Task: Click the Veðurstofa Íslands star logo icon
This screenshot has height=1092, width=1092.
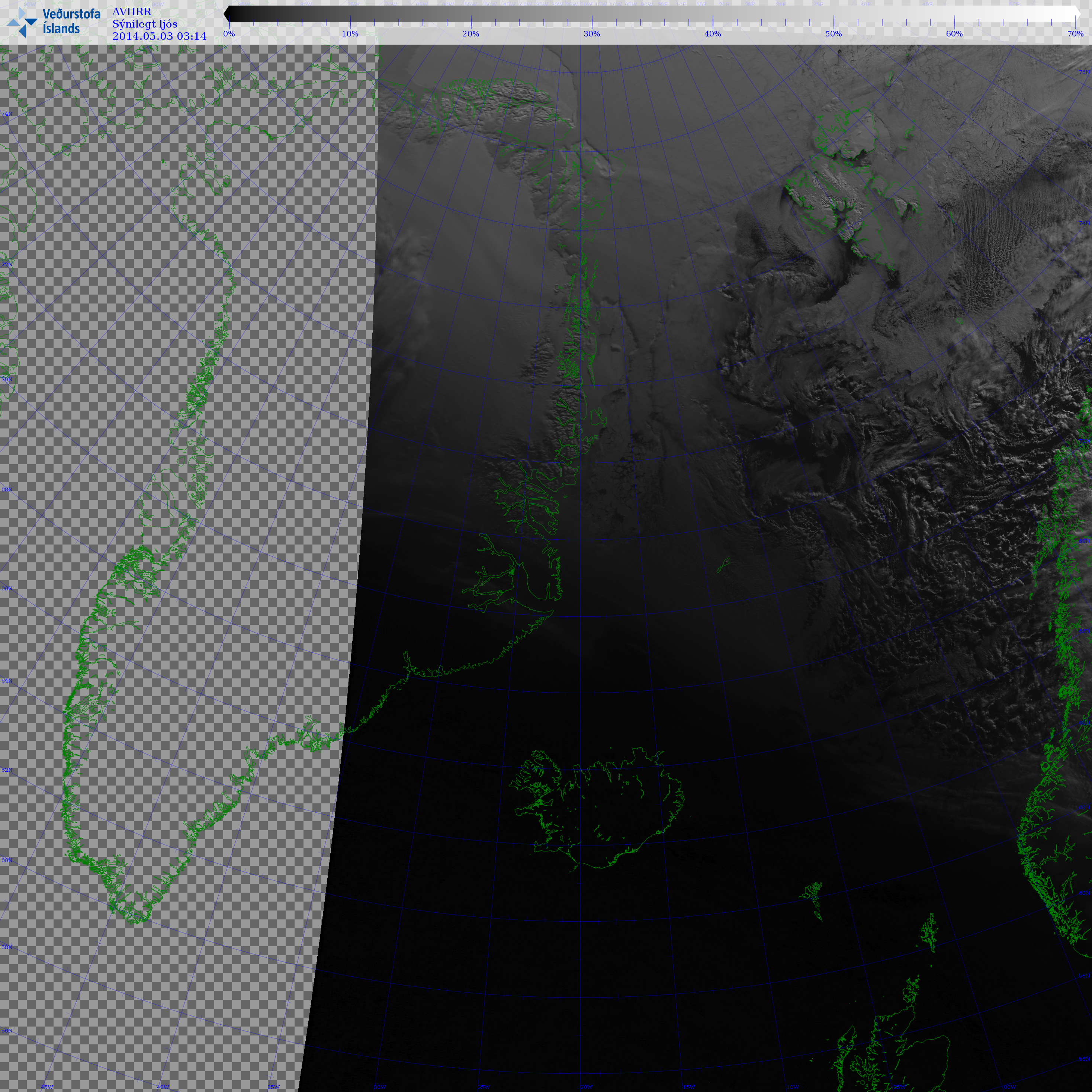Action: point(22,23)
